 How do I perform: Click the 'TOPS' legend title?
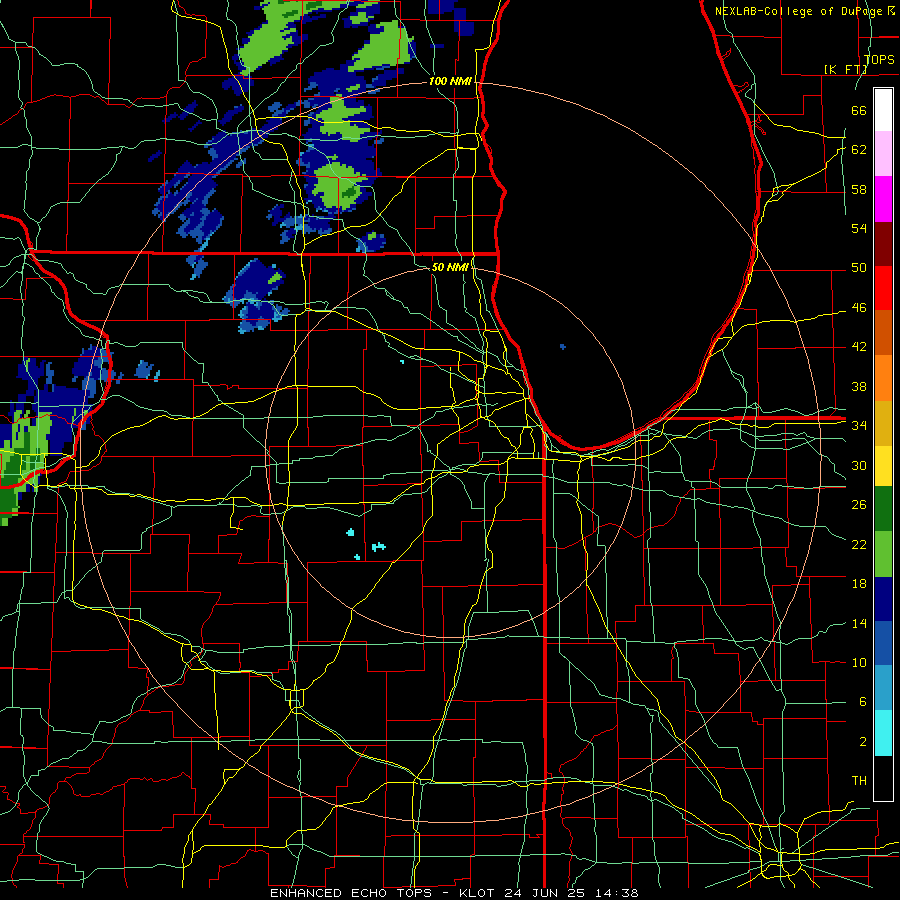click(x=879, y=59)
